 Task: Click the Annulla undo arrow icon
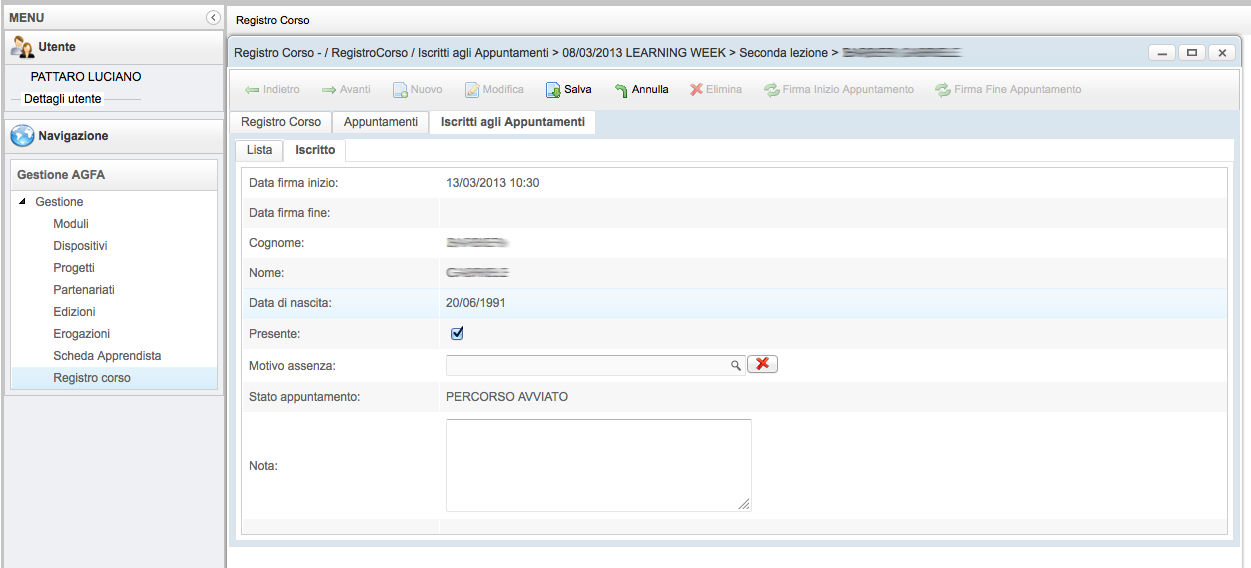[621, 90]
